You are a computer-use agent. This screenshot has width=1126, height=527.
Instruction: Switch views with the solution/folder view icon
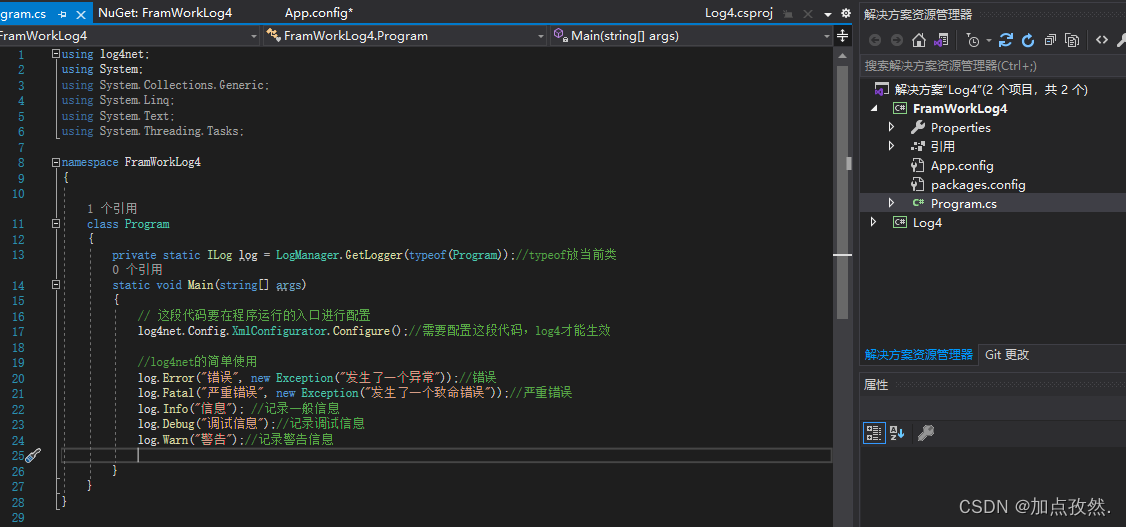(940, 40)
